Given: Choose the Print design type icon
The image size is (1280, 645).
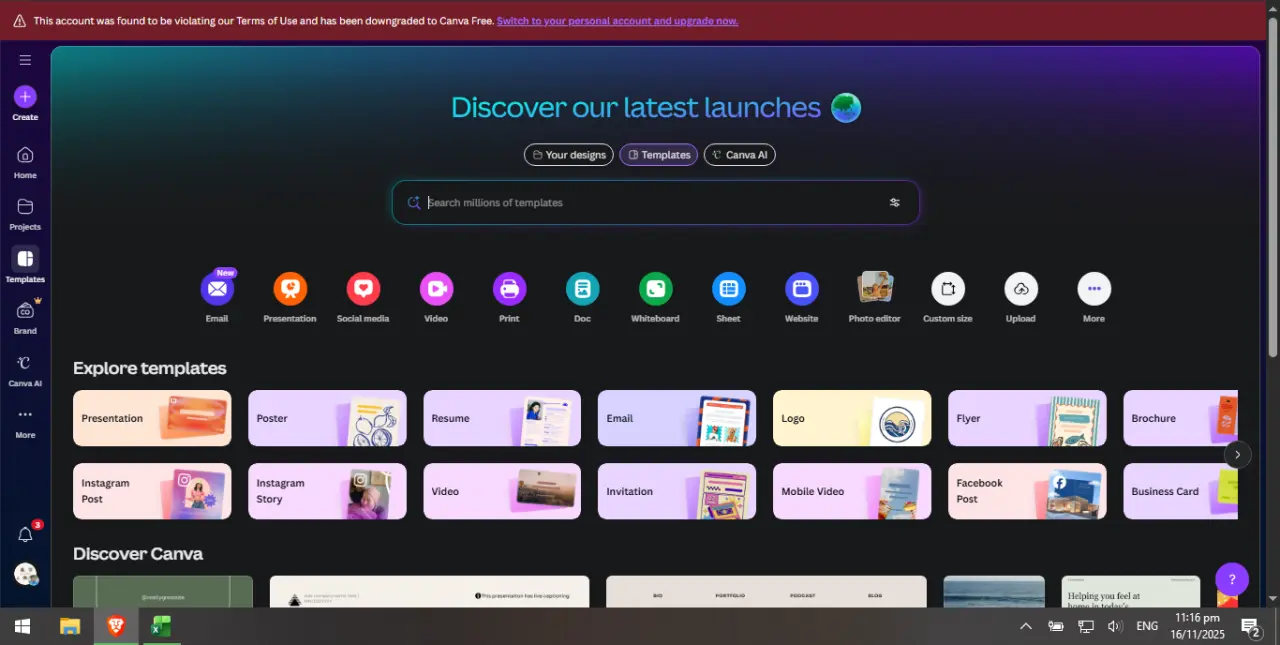Looking at the screenshot, I should tap(509, 289).
